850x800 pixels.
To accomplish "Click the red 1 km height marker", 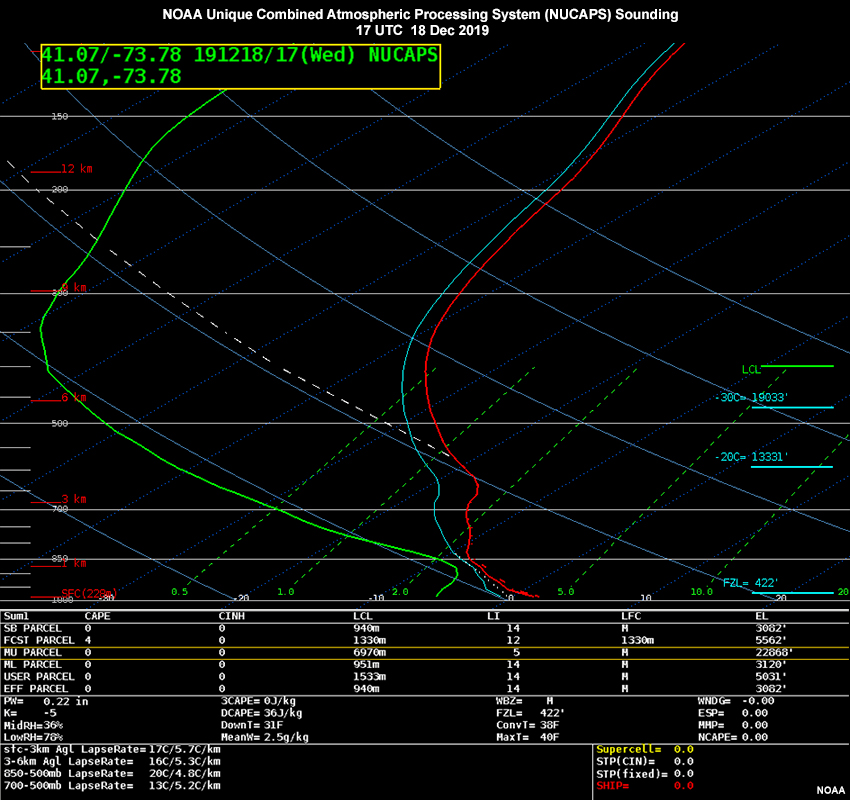I will pos(59,564).
